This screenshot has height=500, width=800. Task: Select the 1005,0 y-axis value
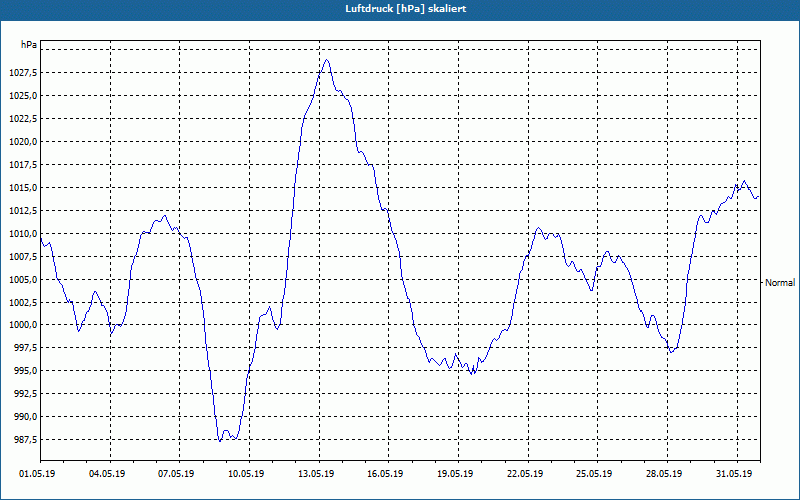[23, 280]
